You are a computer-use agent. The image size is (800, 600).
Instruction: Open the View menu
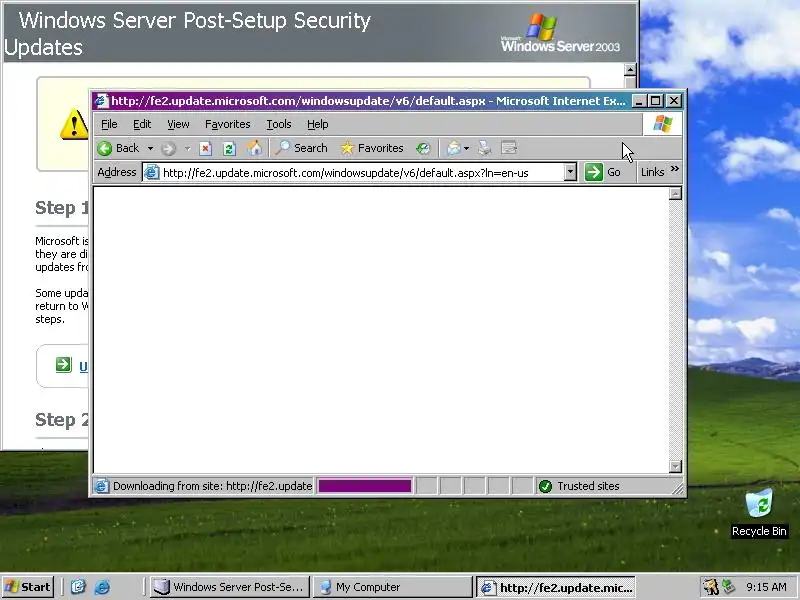[178, 124]
